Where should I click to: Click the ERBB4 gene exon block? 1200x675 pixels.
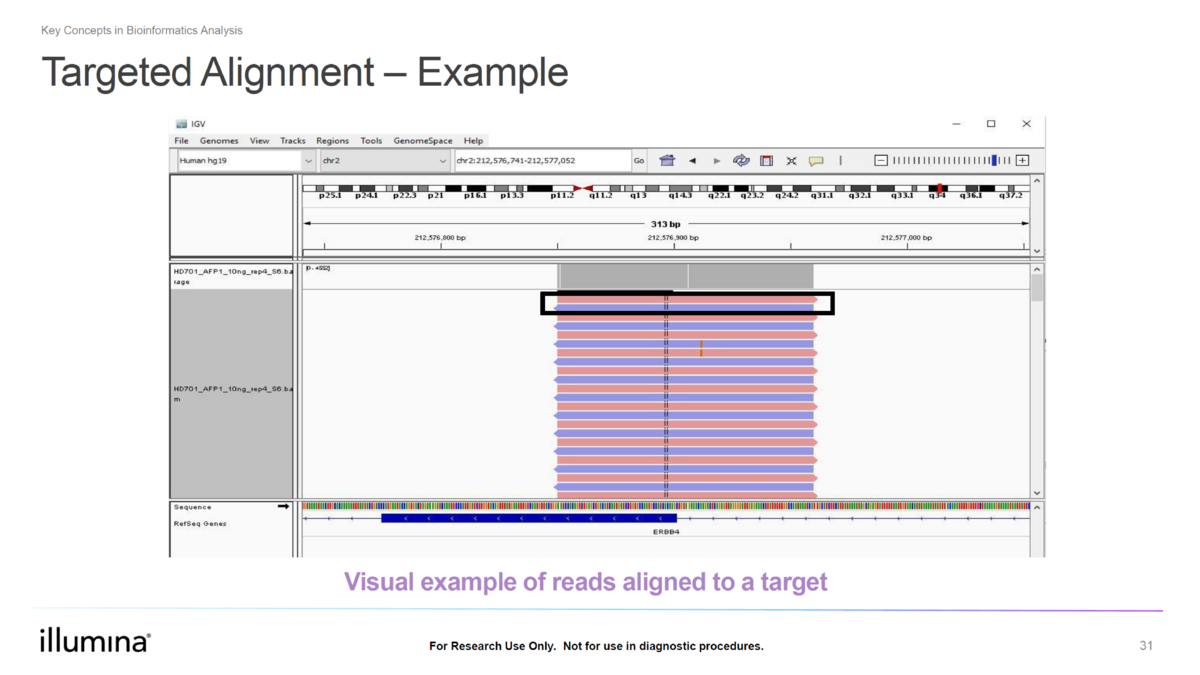click(528, 518)
